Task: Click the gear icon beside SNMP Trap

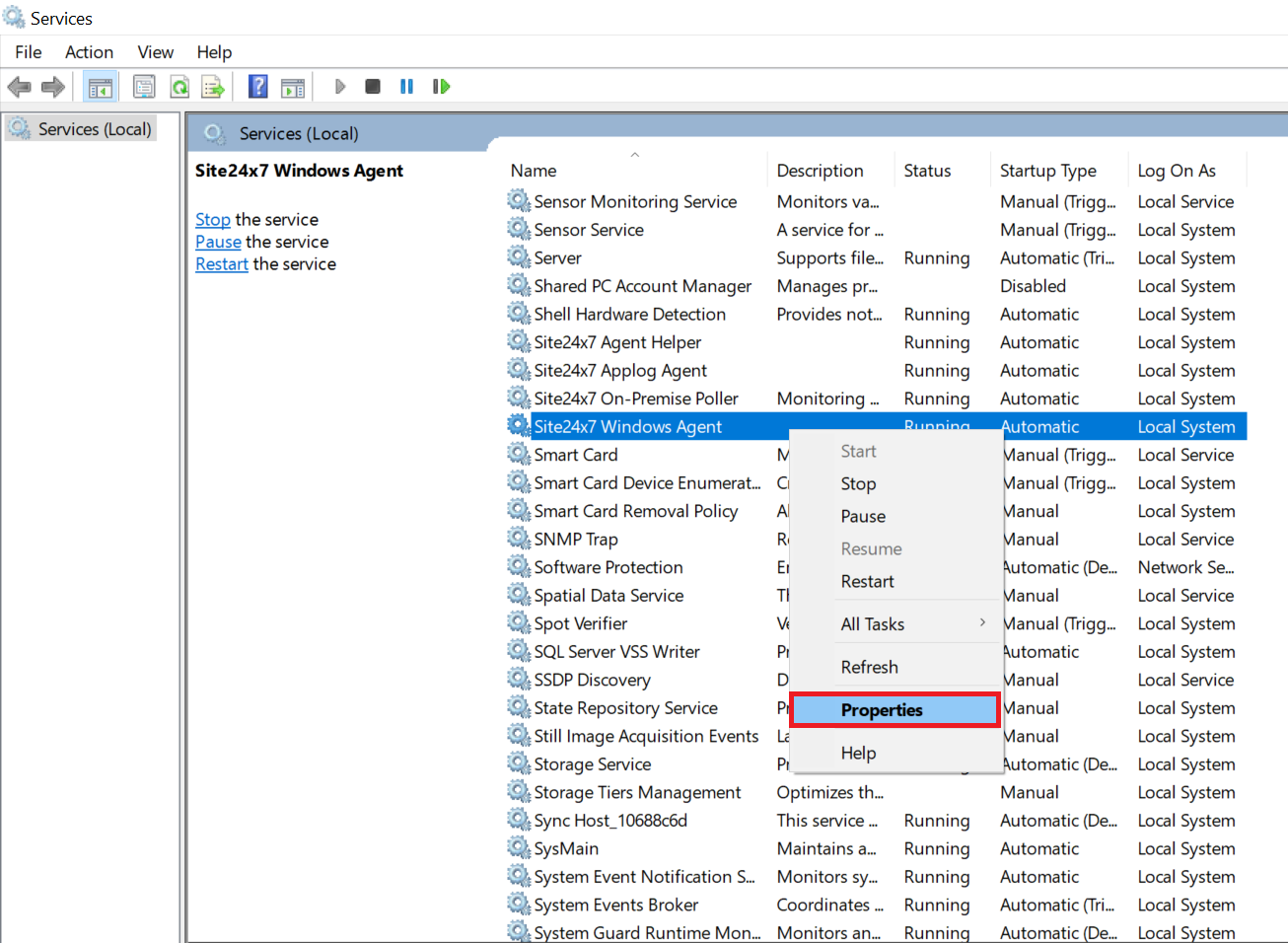Action: (x=519, y=539)
